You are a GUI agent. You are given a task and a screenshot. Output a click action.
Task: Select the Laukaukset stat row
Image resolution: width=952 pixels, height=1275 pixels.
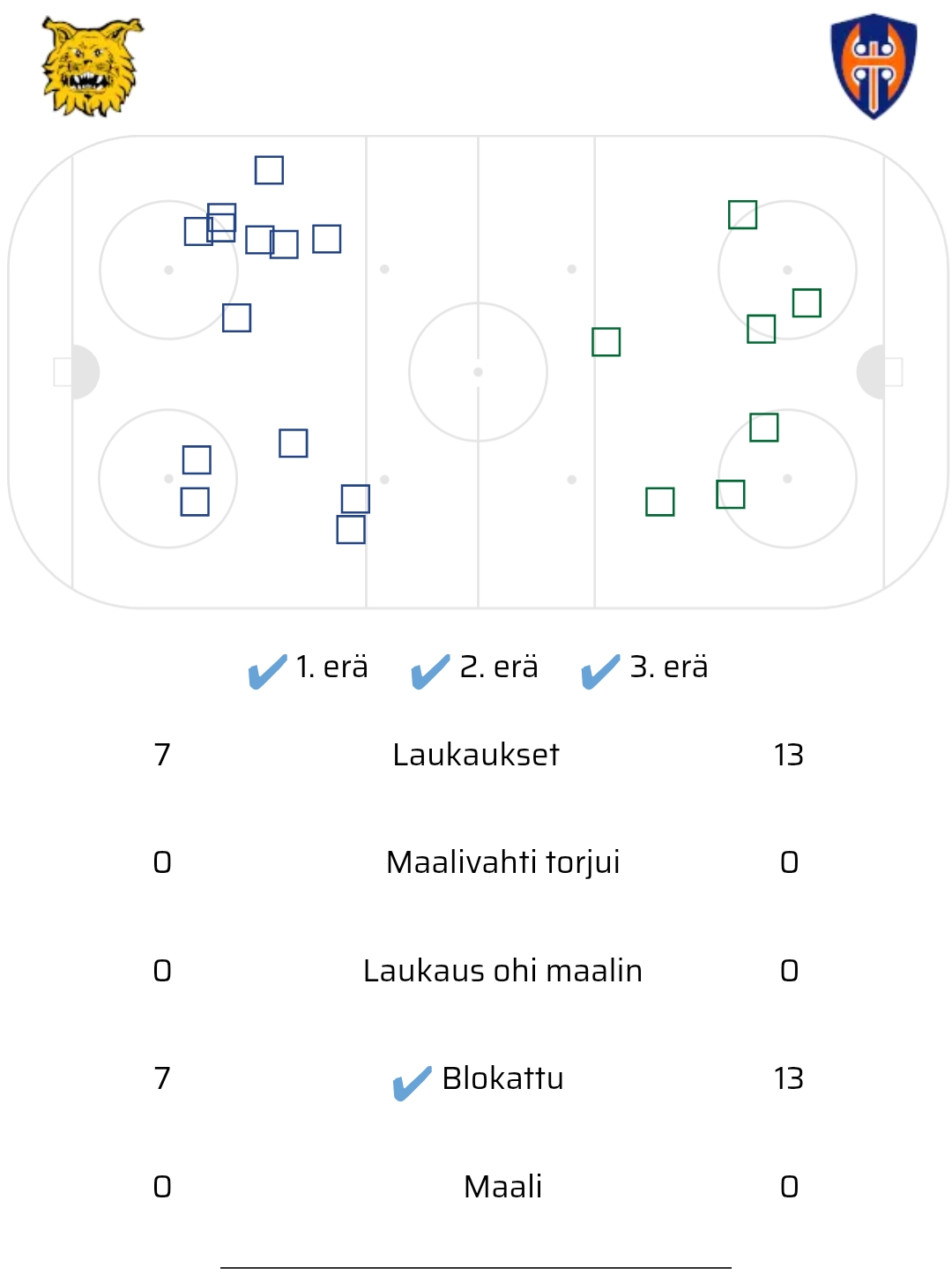point(476,755)
